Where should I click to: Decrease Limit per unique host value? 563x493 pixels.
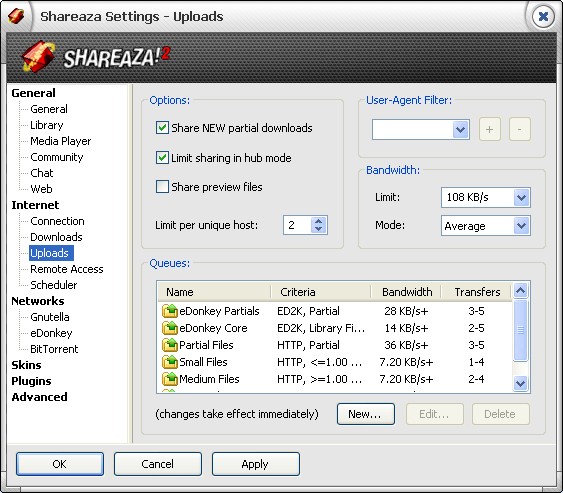(318, 229)
